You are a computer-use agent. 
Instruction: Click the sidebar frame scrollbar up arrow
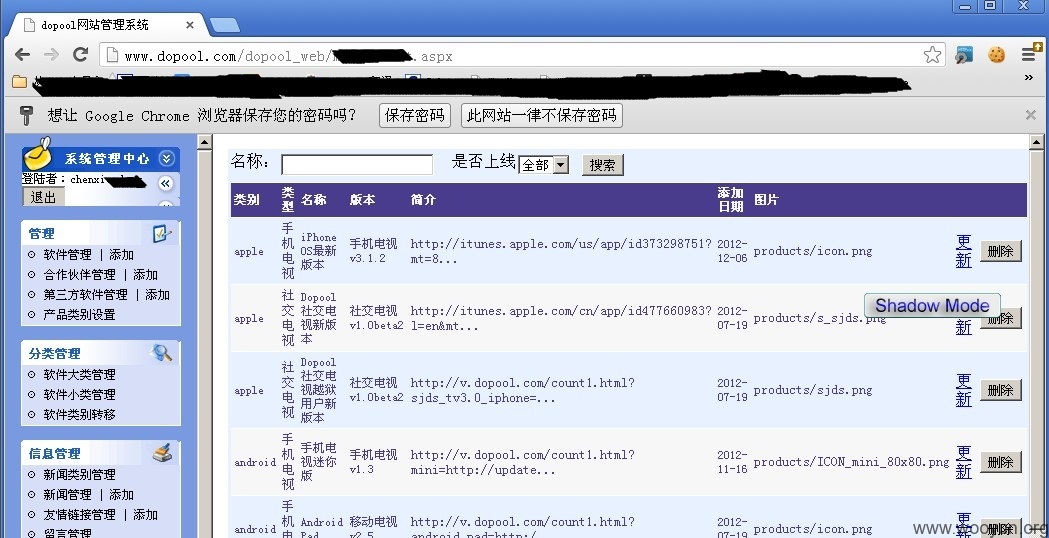[205, 142]
